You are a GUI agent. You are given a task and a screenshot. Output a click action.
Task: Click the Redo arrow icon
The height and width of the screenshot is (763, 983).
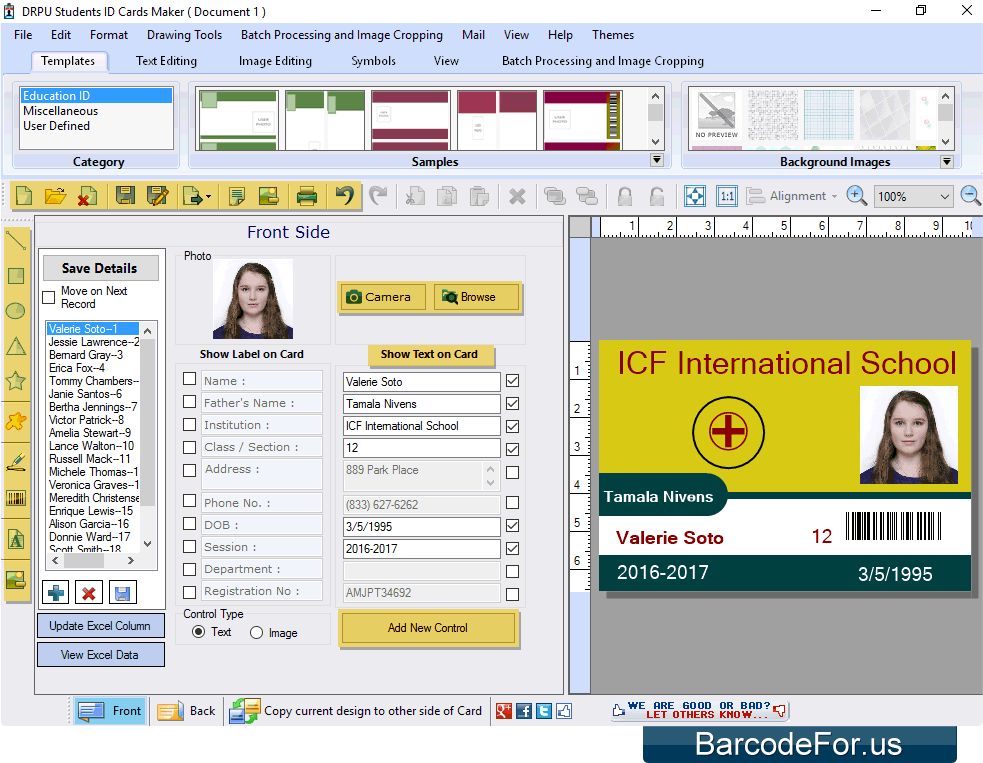(x=378, y=196)
